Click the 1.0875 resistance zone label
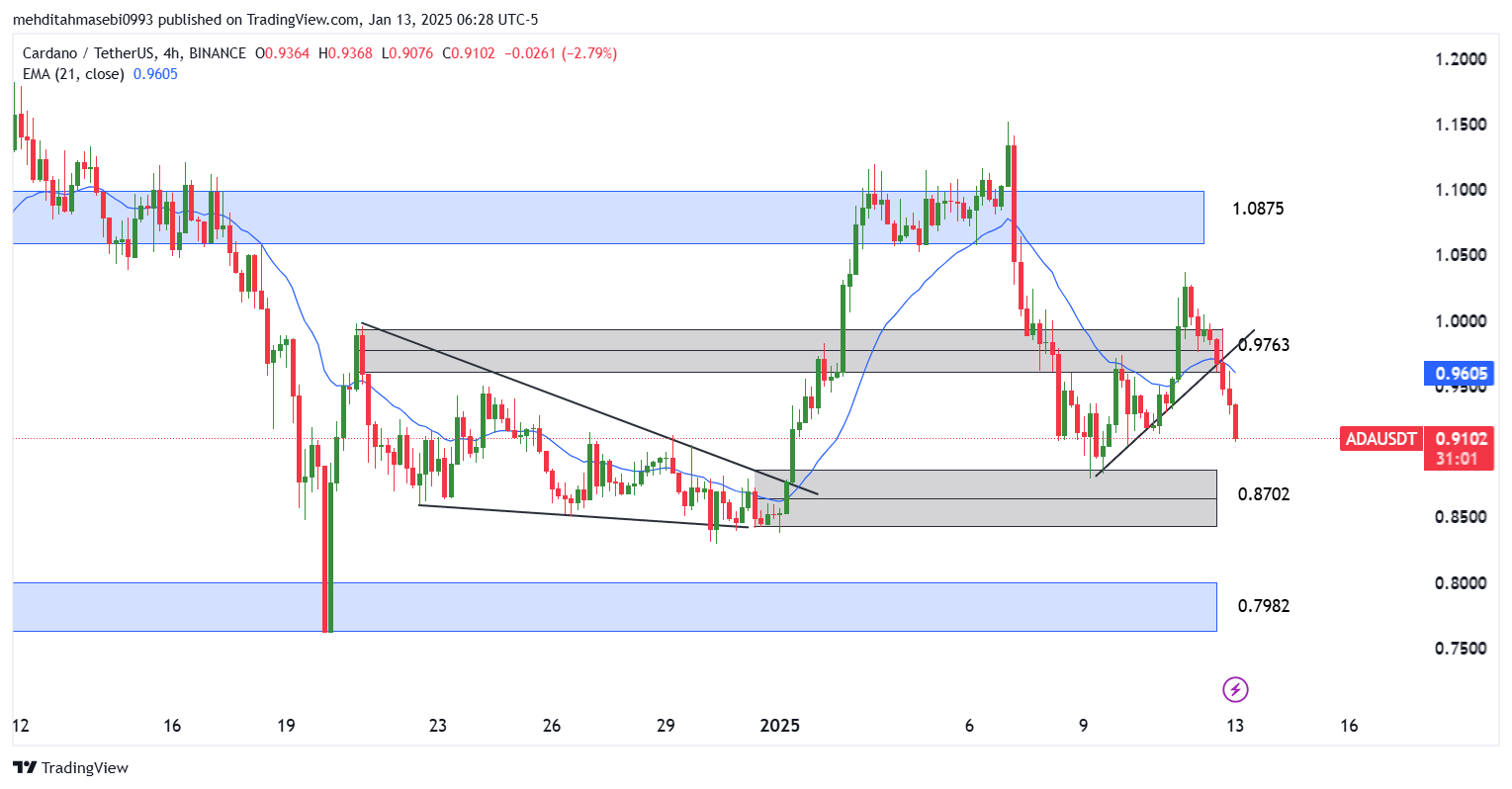 tap(1258, 209)
